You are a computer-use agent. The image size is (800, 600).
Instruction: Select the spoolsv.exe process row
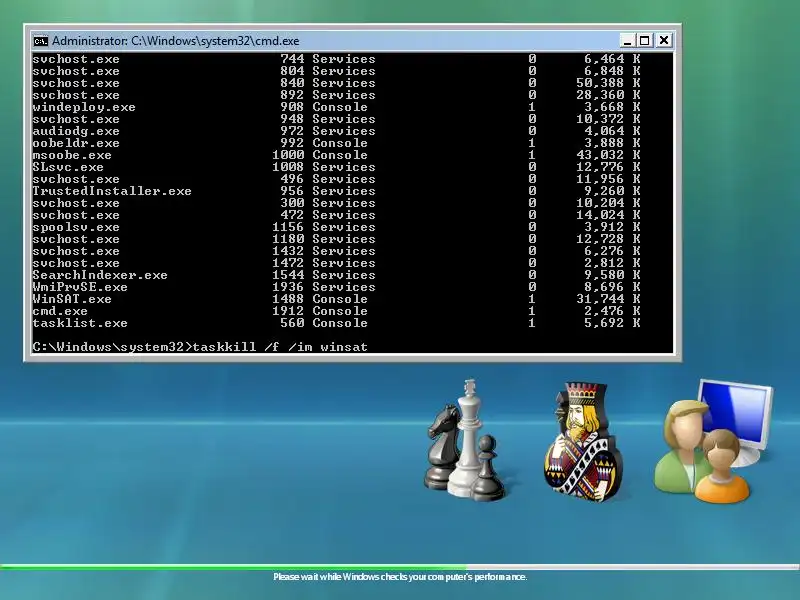coord(336,227)
